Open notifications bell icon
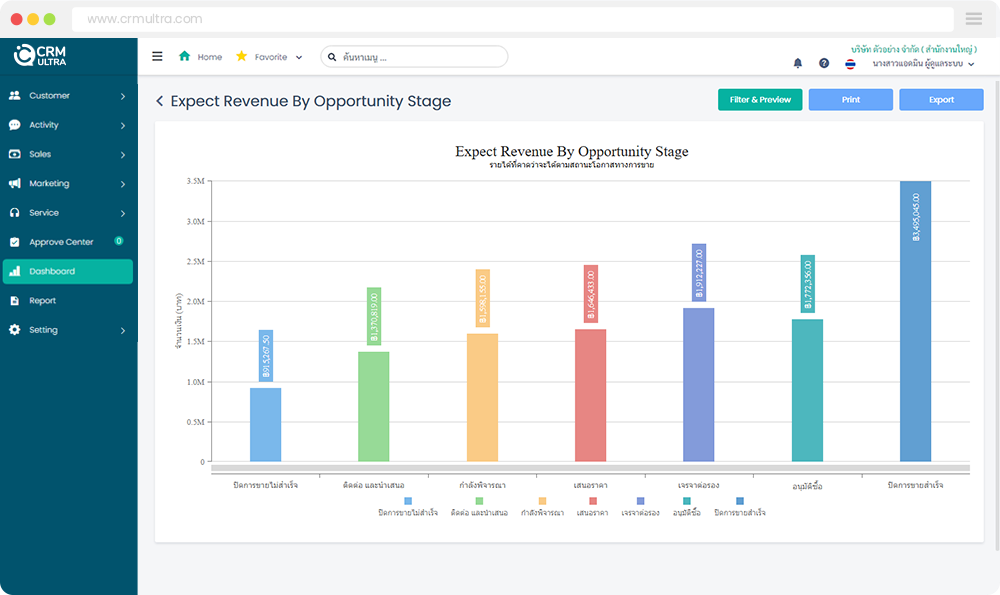Viewport: 1000px width, 595px height. pyautogui.click(x=797, y=63)
